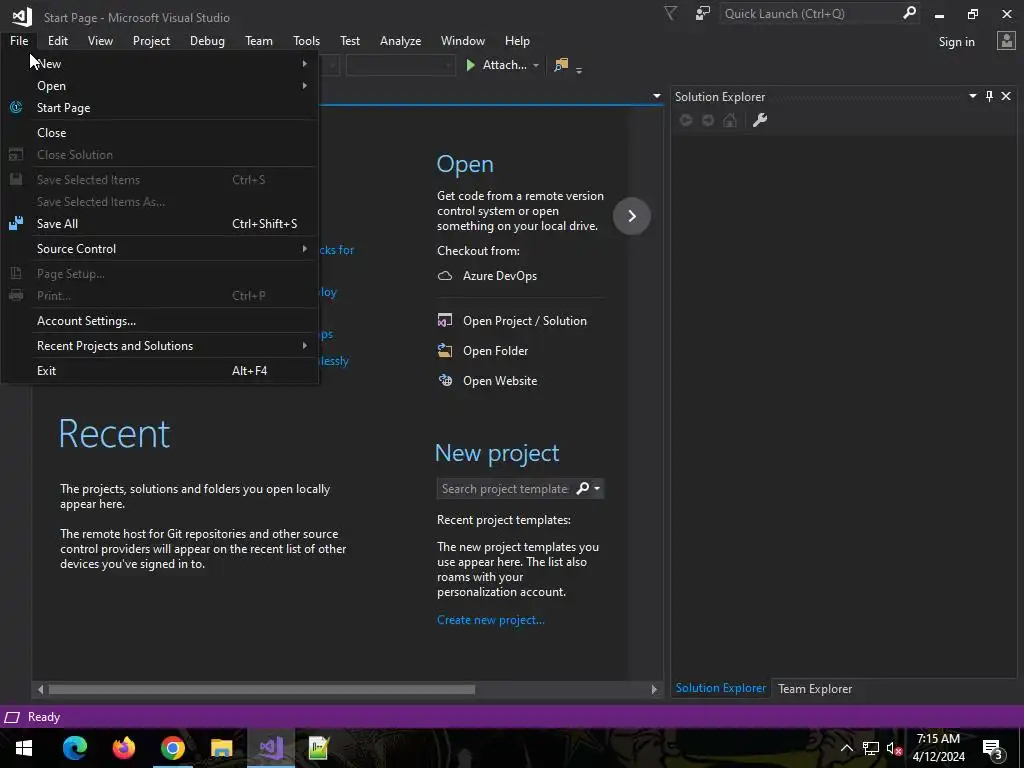This screenshot has width=1024, height=768.
Task: Click the Sign in link
Action: click(x=956, y=42)
